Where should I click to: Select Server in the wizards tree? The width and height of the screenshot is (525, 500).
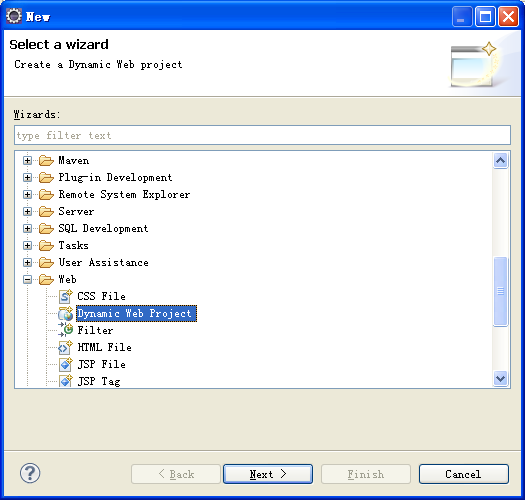pos(76,211)
